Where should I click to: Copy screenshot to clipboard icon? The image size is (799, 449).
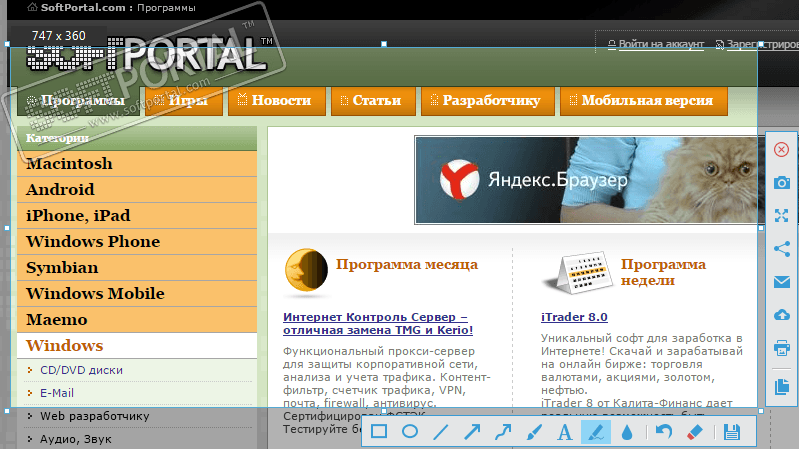[782, 386]
